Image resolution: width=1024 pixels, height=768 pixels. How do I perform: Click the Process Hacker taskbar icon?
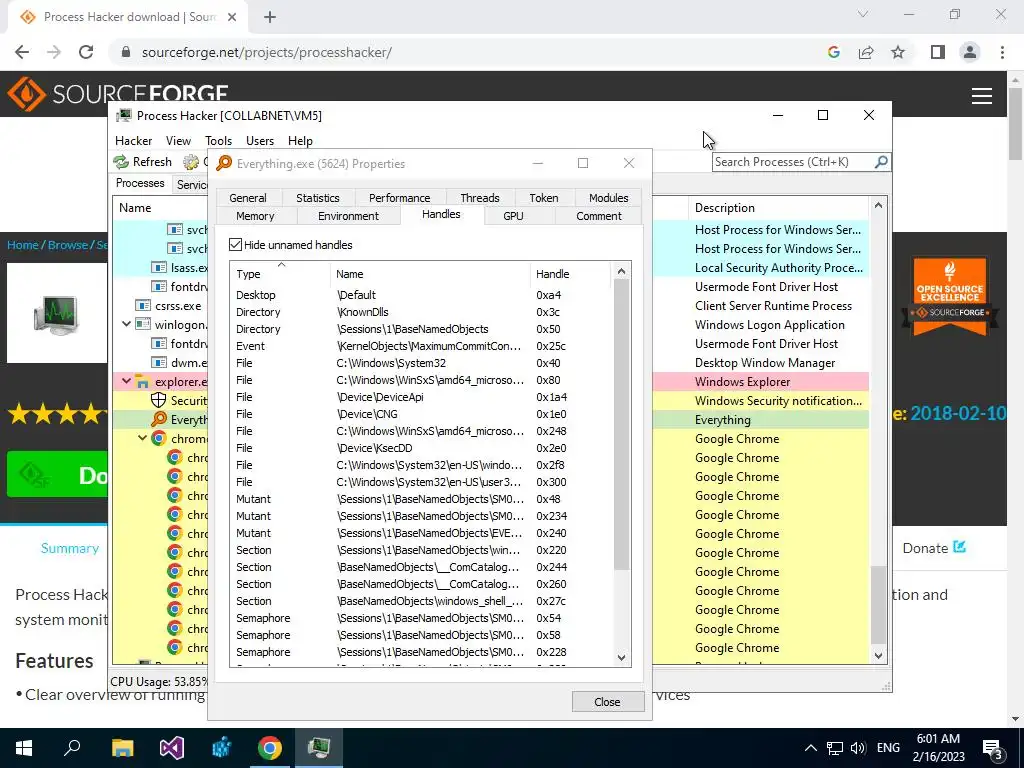[319, 748]
